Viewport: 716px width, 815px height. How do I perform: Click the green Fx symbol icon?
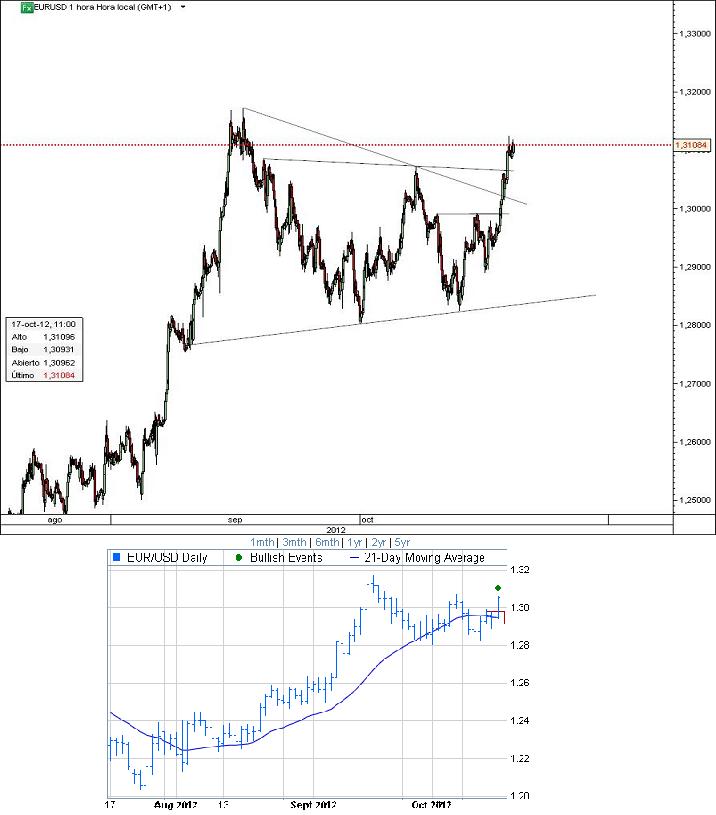coord(27,7)
